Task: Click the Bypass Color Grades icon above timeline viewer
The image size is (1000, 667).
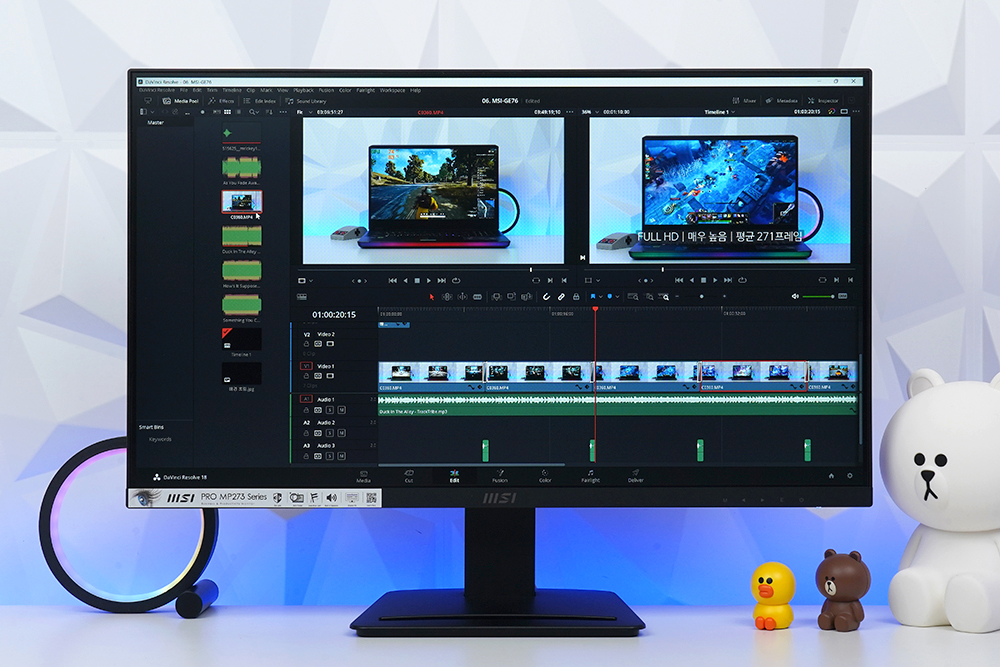Action: point(832,112)
